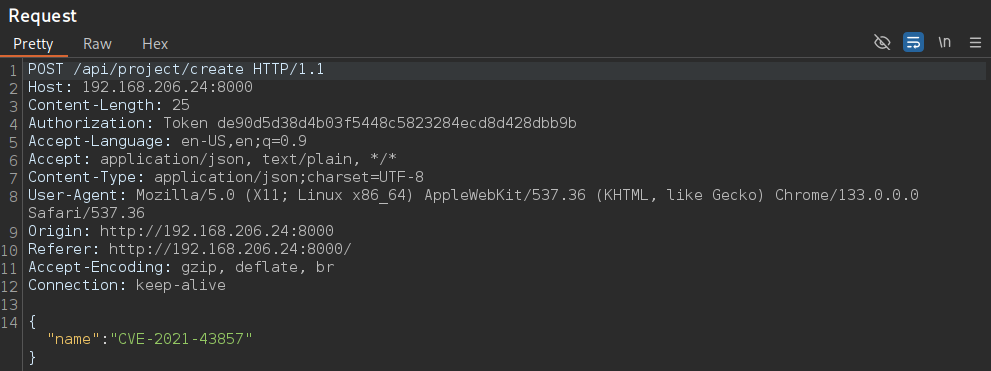Switch to the Raw tab
This screenshot has width=991, height=371.
(x=97, y=44)
